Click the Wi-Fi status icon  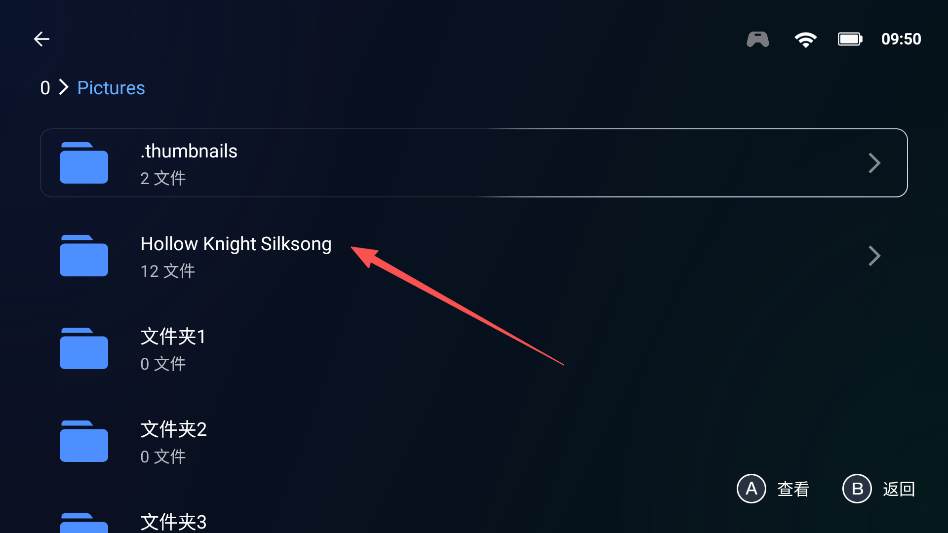(805, 39)
